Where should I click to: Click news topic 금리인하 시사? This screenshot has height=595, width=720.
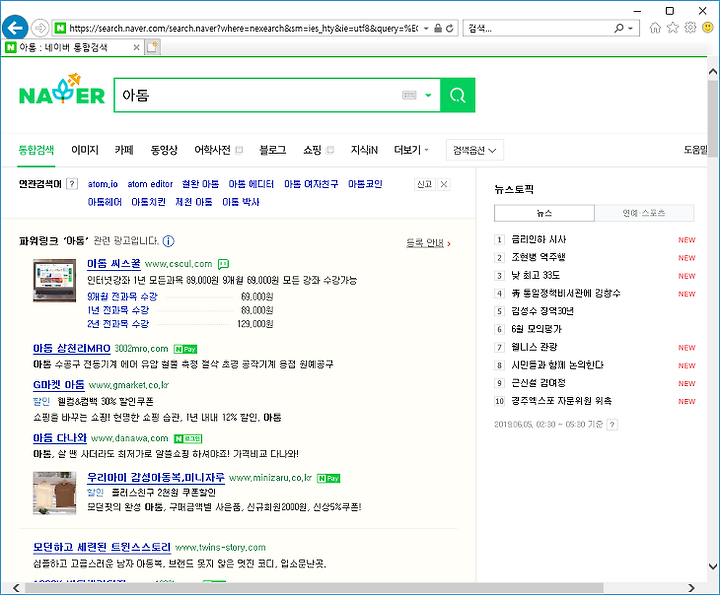coord(539,239)
